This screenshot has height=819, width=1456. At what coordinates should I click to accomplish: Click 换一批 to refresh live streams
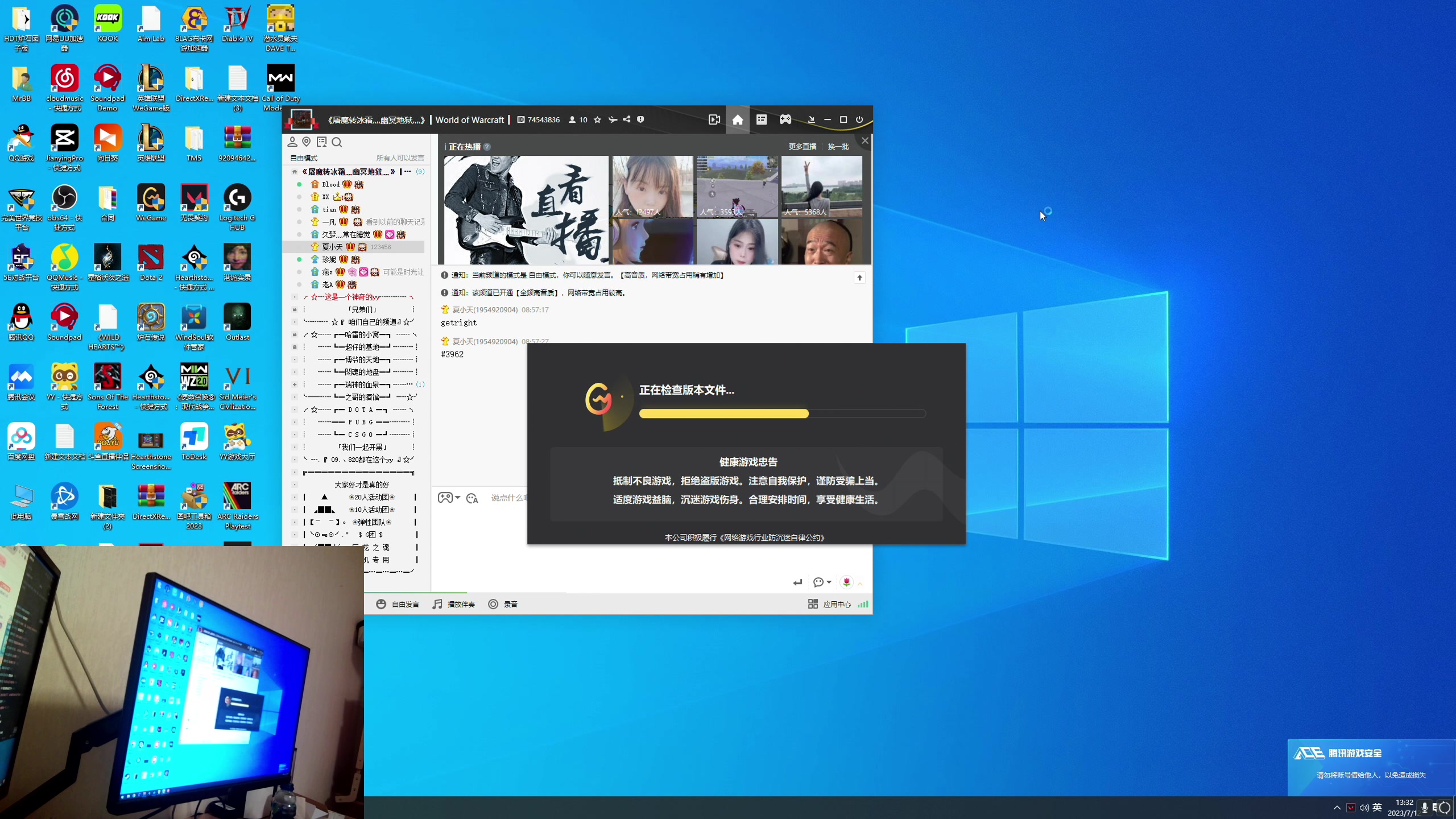pyautogui.click(x=838, y=147)
